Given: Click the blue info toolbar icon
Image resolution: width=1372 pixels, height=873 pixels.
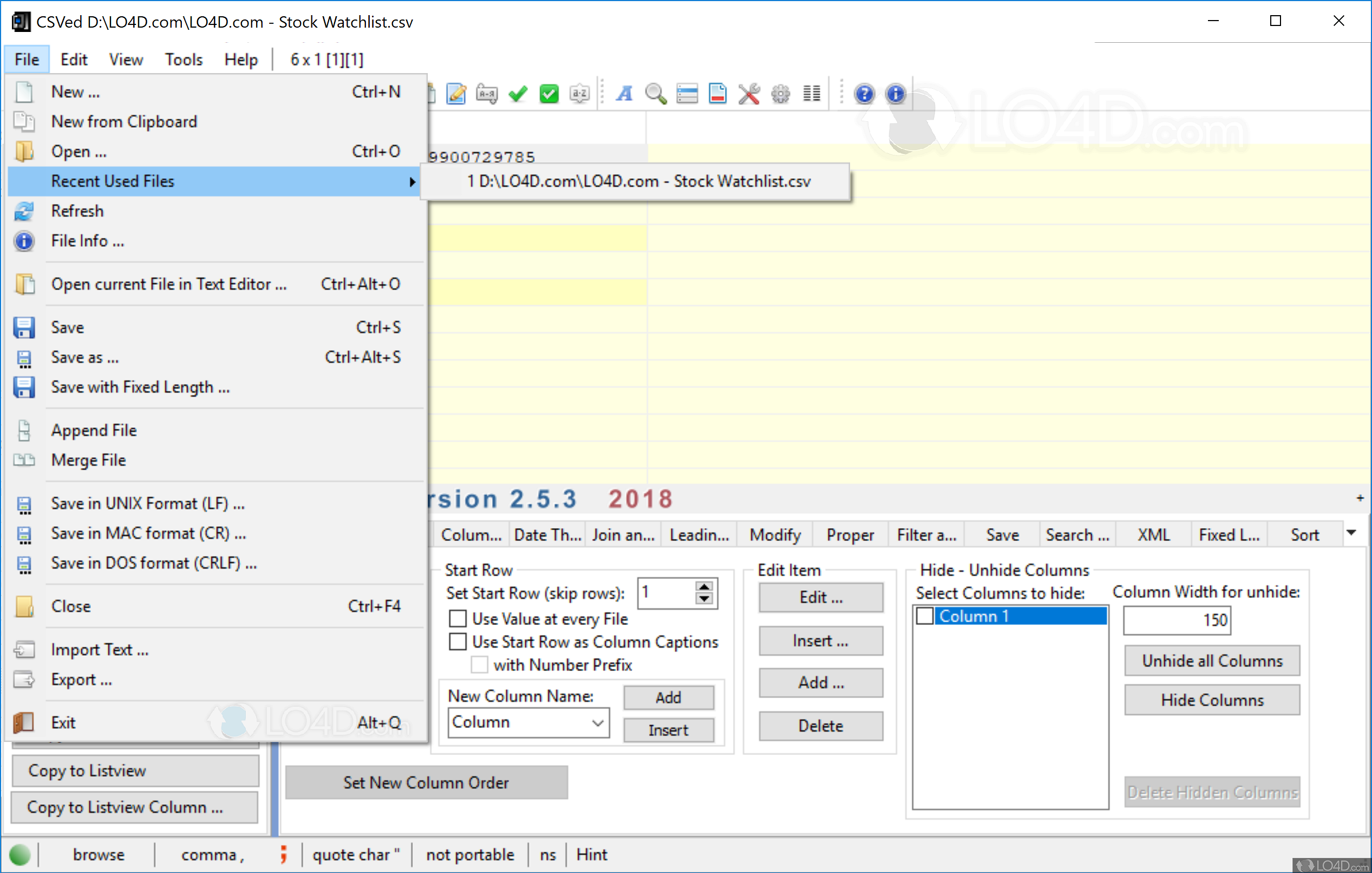Looking at the screenshot, I should click(x=896, y=94).
